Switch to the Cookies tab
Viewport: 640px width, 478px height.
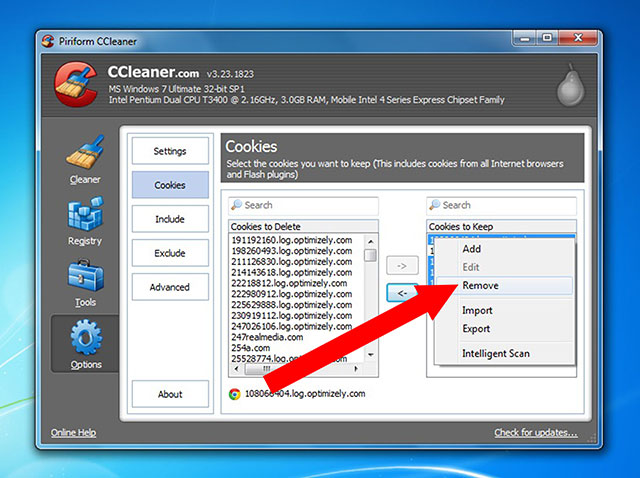(170, 185)
